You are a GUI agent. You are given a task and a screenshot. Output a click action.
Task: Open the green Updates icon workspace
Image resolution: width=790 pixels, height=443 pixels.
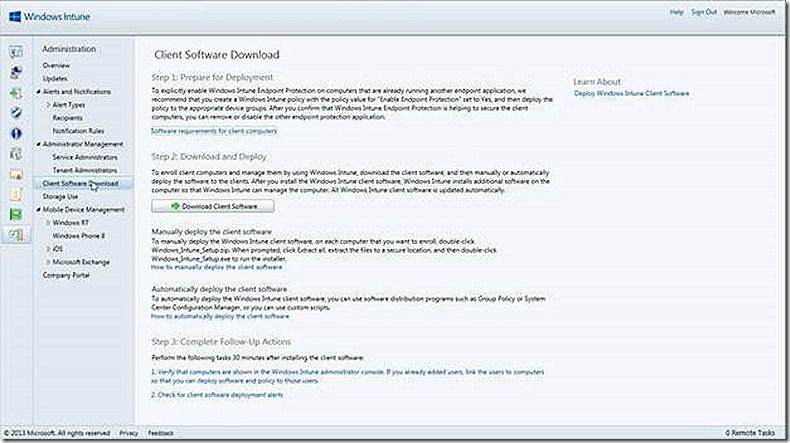click(x=16, y=93)
